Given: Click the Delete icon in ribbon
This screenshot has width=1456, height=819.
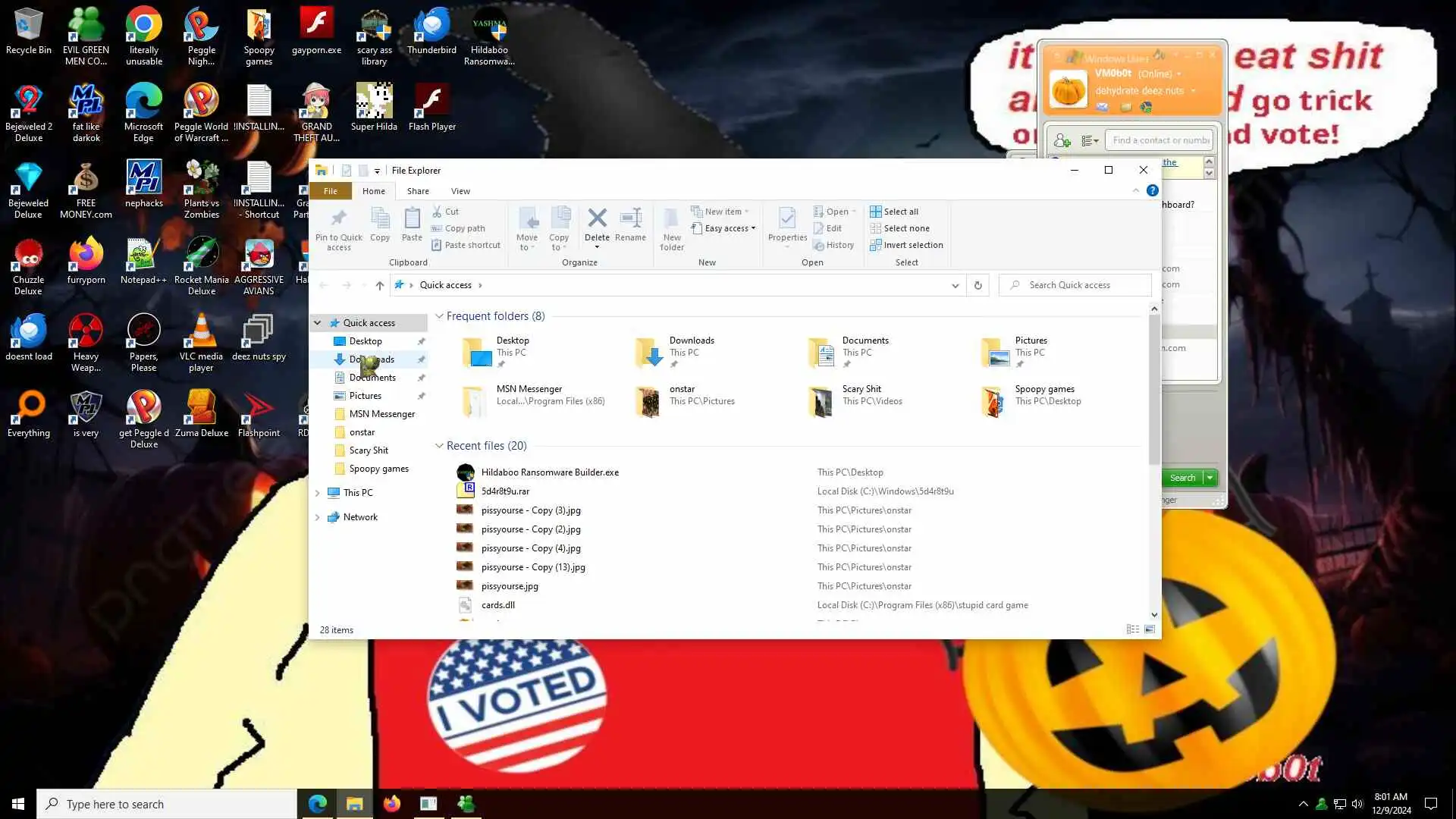Looking at the screenshot, I should pos(597,219).
